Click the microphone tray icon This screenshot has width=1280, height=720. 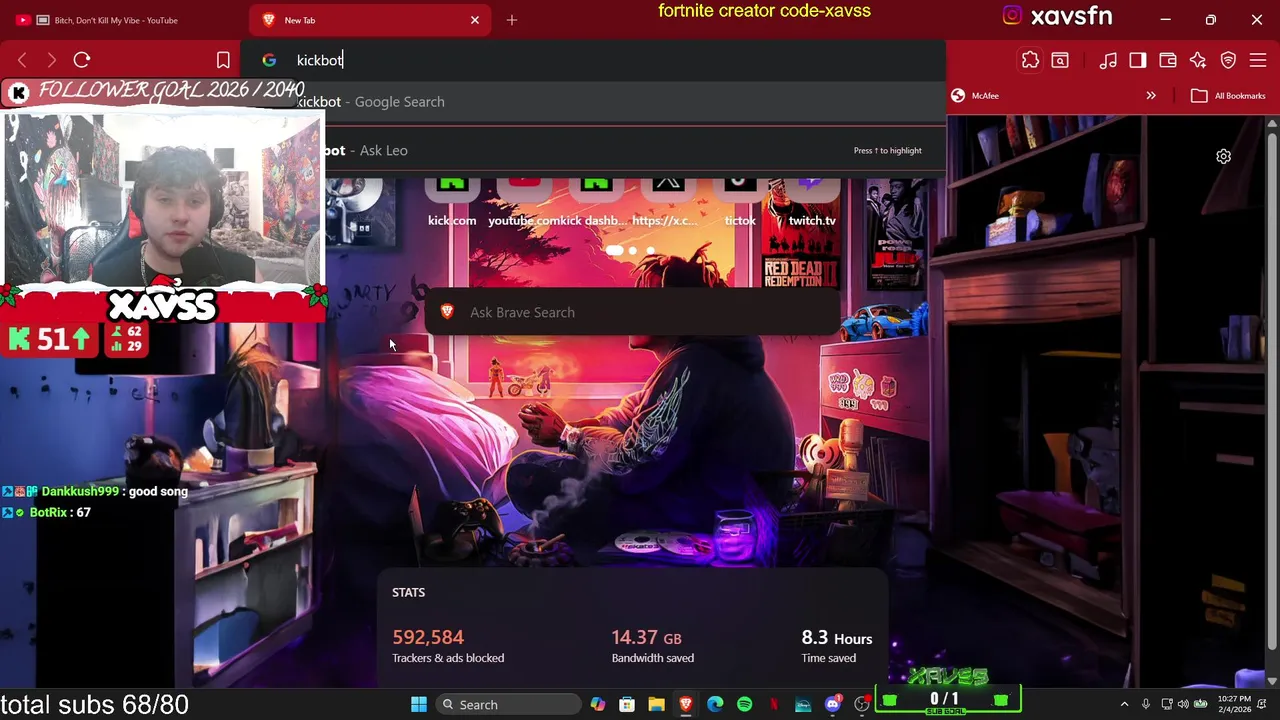pyautogui.click(x=1146, y=705)
